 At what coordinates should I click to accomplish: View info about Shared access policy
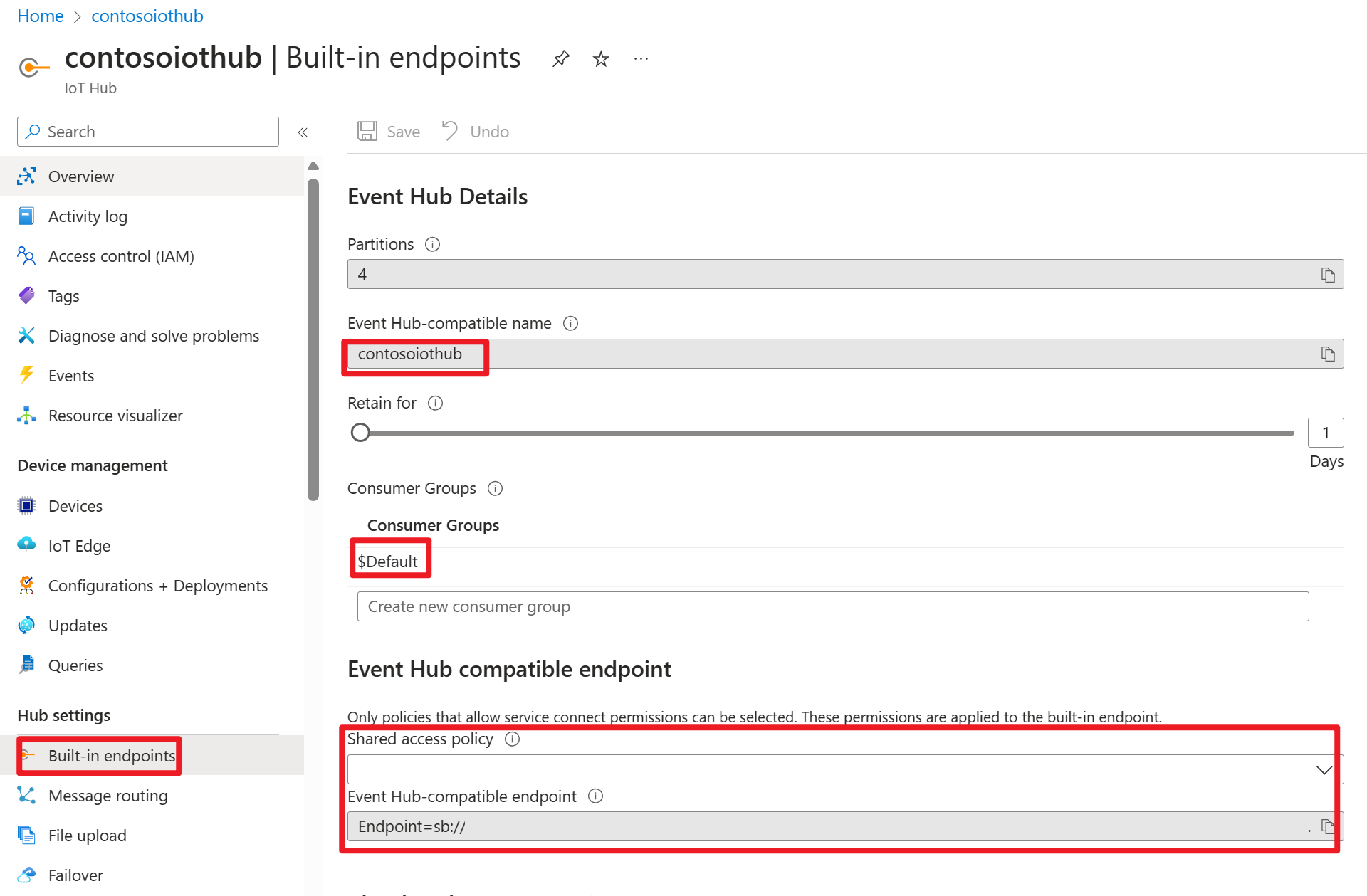point(512,739)
